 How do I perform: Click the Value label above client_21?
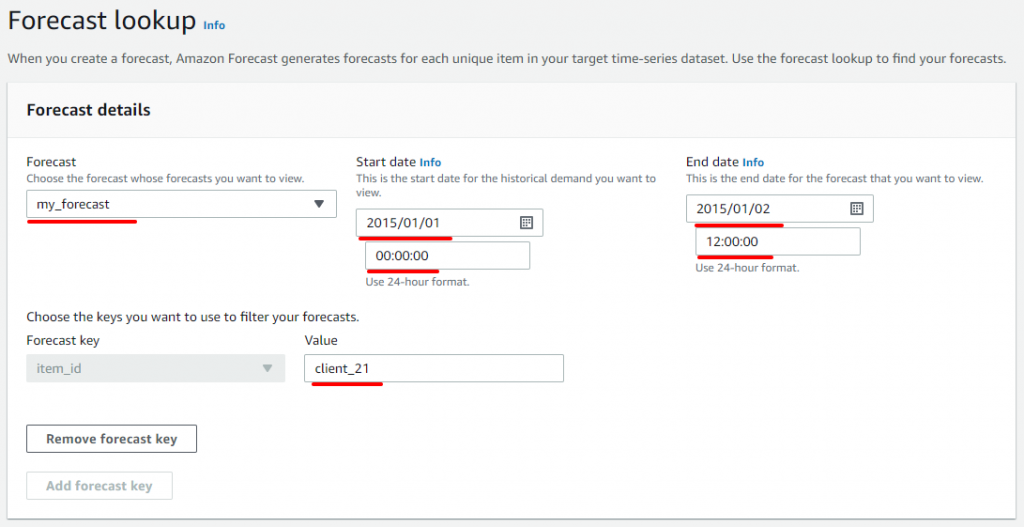click(321, 340)
